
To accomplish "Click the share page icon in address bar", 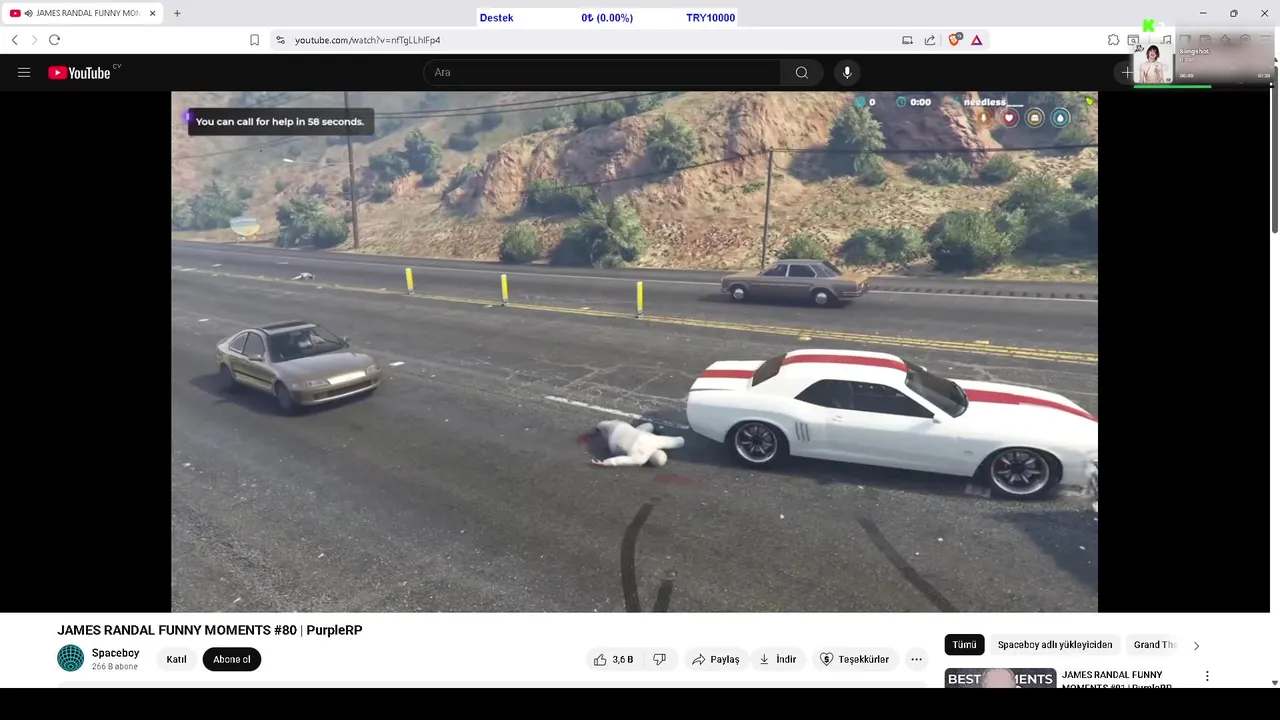I will [930, 40].
